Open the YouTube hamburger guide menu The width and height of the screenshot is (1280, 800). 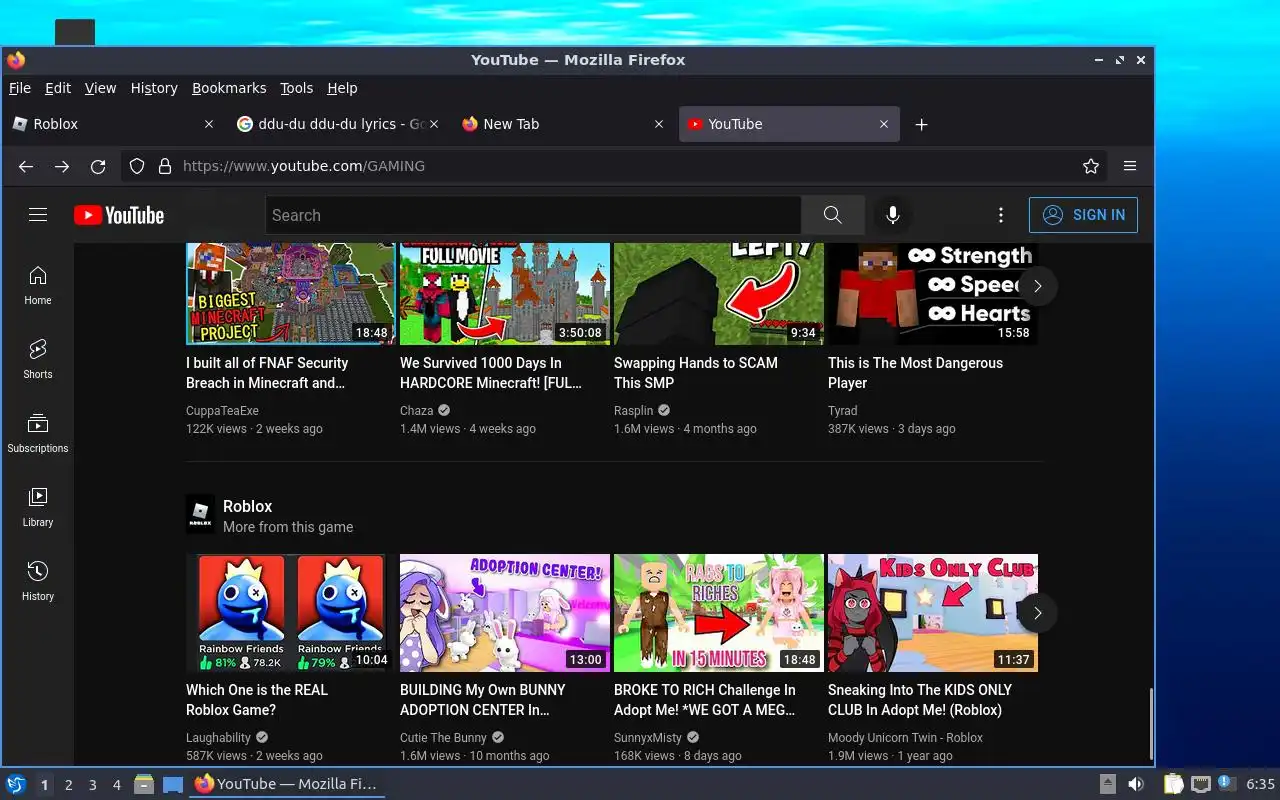pyautogui.click(x=38, y=215)
